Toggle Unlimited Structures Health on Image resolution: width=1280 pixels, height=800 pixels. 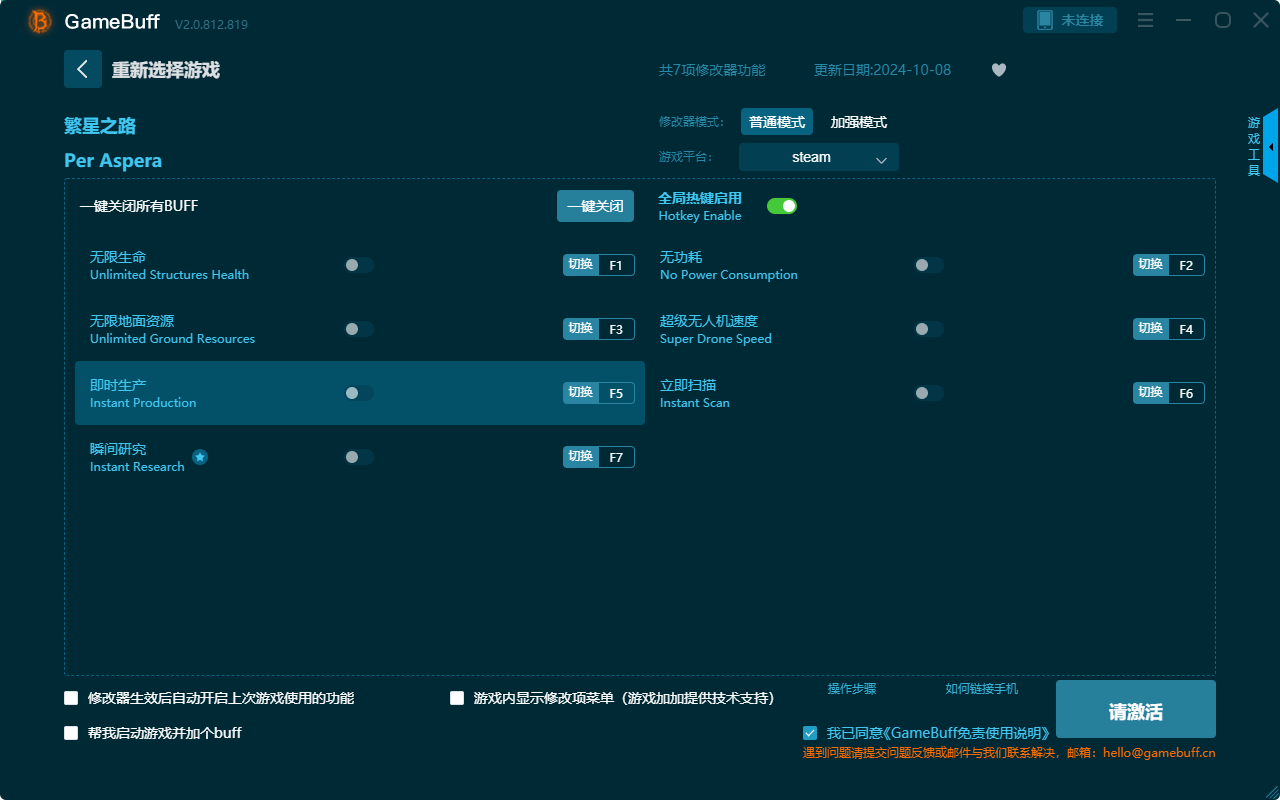359,265
